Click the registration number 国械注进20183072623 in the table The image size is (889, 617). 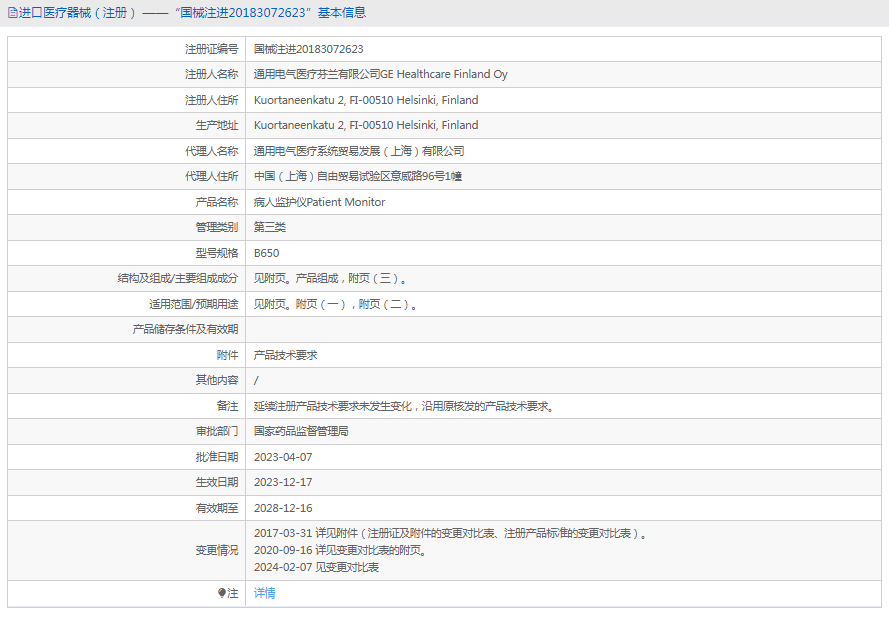click(x=308, y=49)
